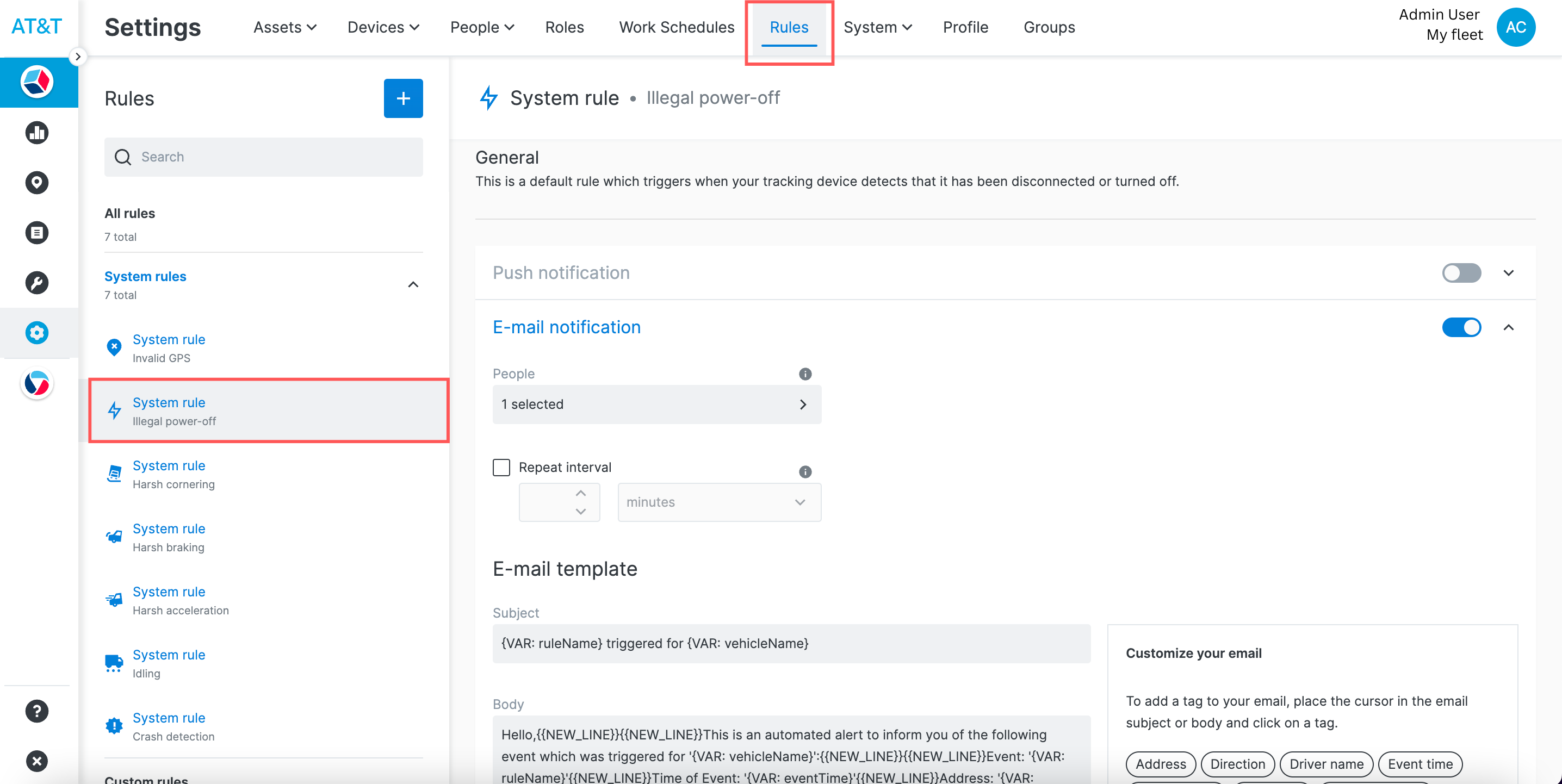
Task: Click the Crash detection badge icon
Action: tap(114, 726)
